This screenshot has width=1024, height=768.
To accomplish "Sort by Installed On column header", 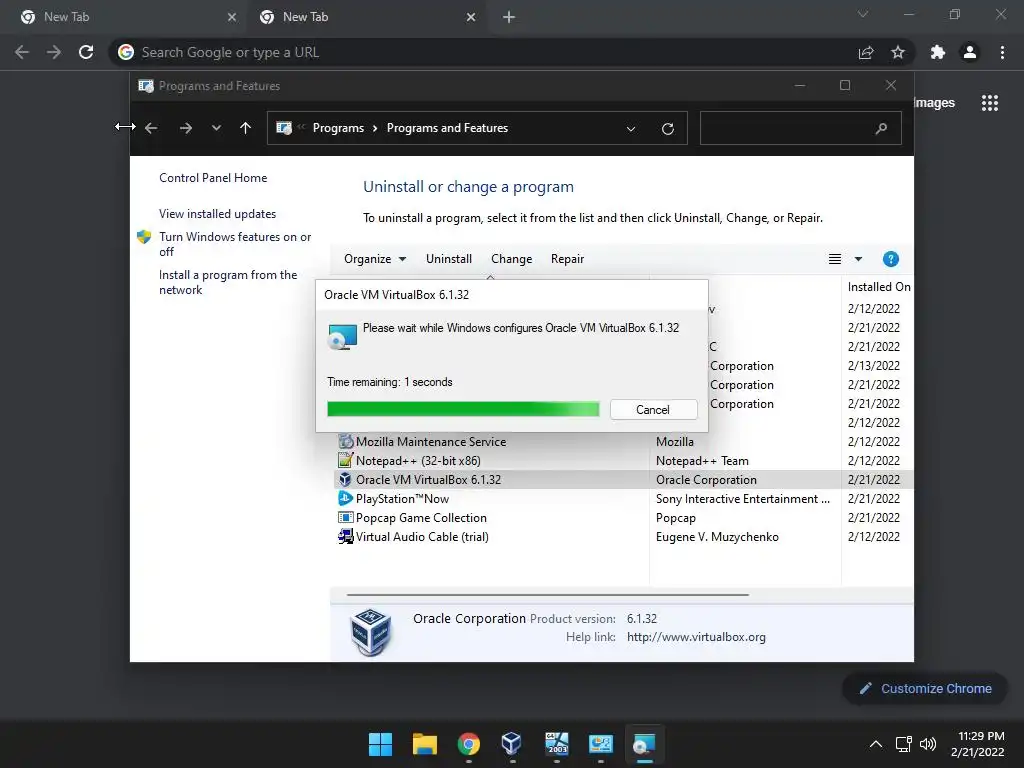I will pyautogui.click(x=878, y=287).
